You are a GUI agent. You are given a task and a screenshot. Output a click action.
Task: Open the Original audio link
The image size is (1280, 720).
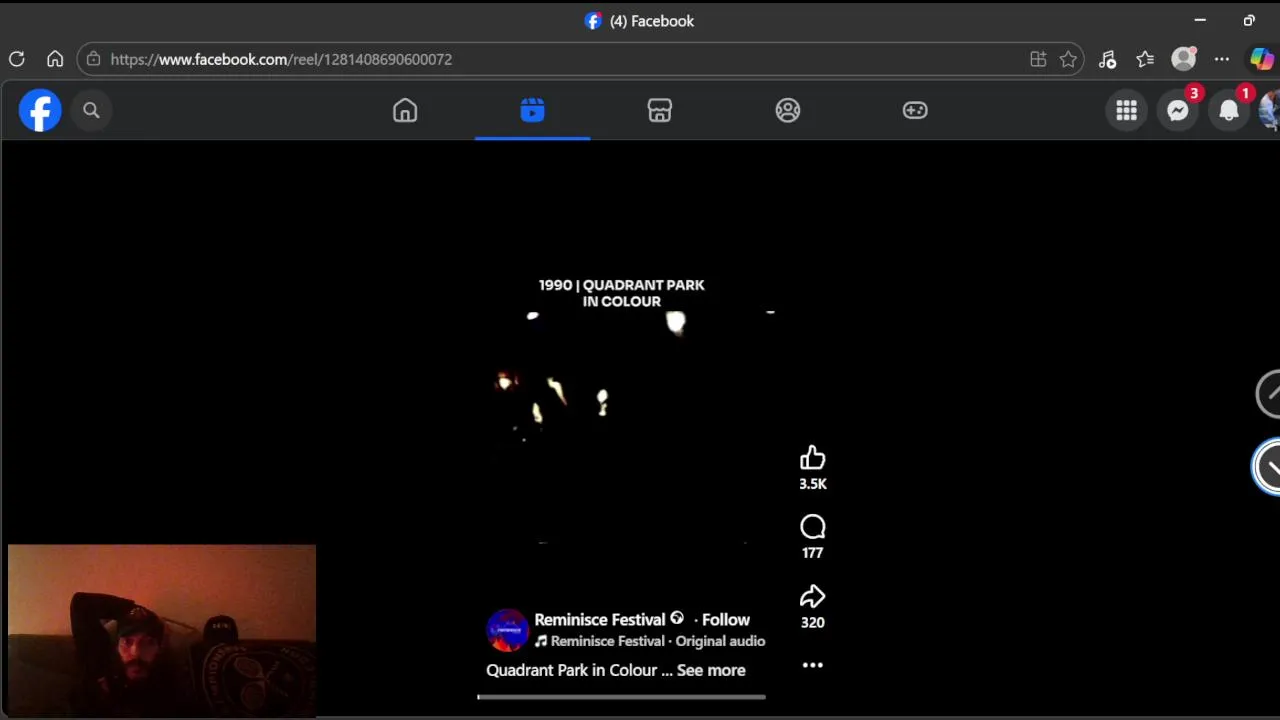[720, 641]
